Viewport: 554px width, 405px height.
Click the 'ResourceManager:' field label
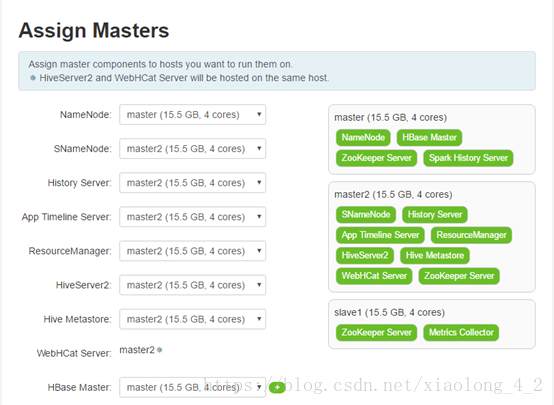point(70,251)
